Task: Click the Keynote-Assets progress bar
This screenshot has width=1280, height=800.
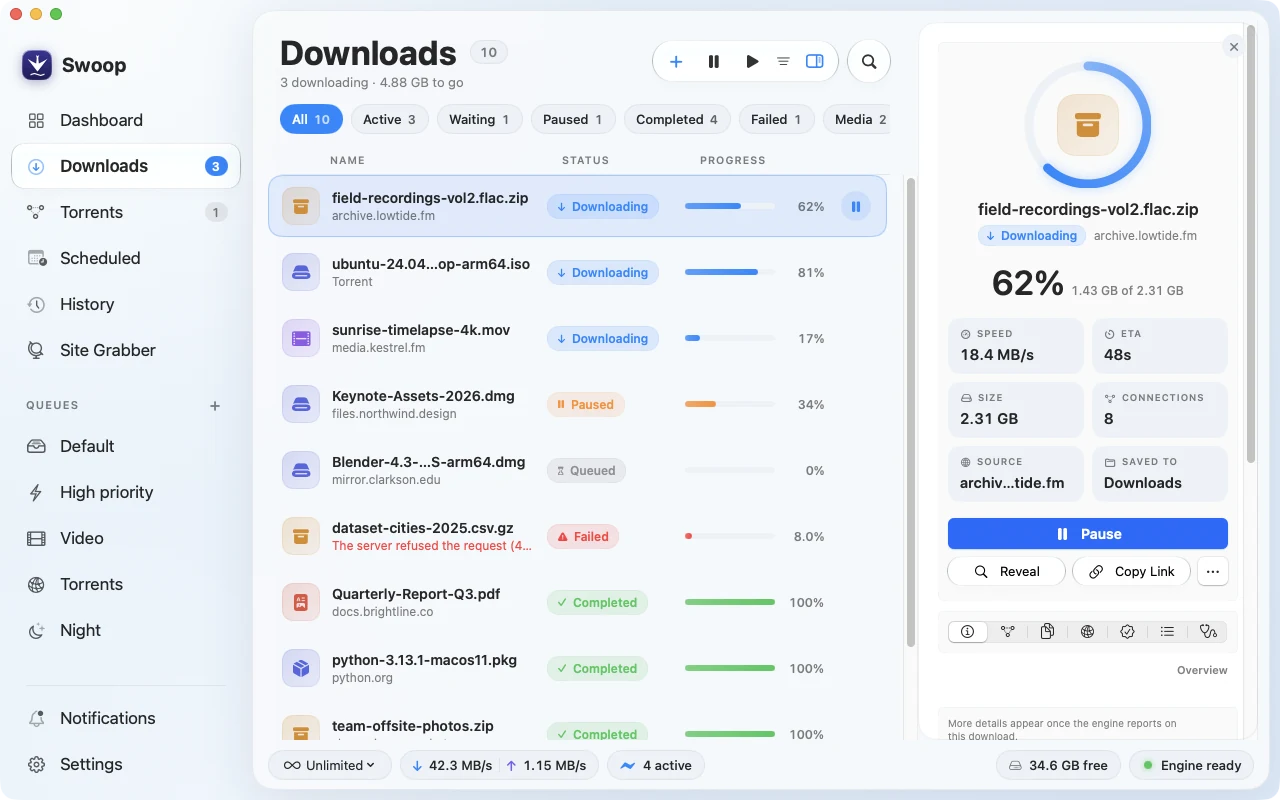Action: click(x=730, y=404)
